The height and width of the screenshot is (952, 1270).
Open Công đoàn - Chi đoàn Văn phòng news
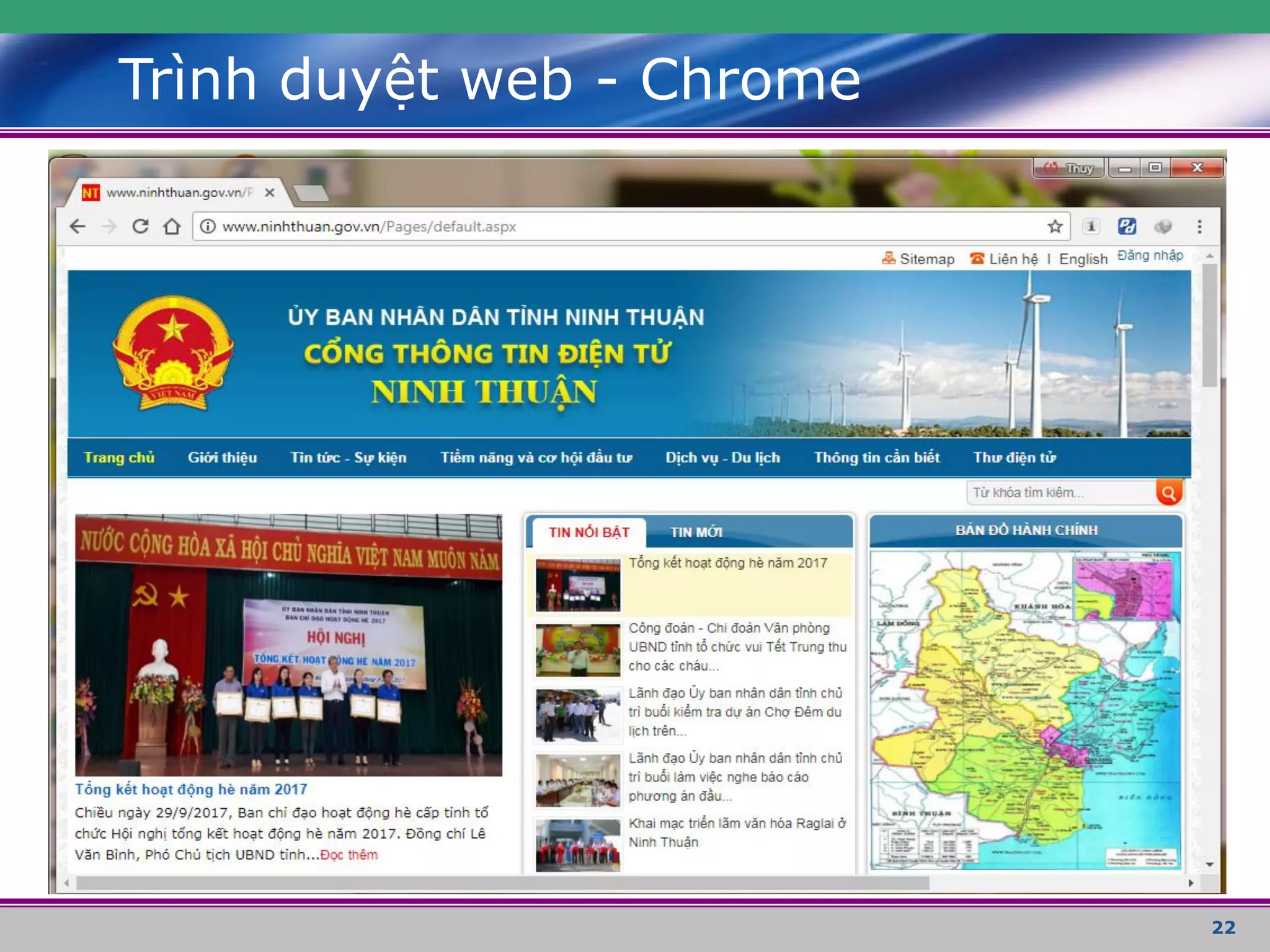click(737, 647)
